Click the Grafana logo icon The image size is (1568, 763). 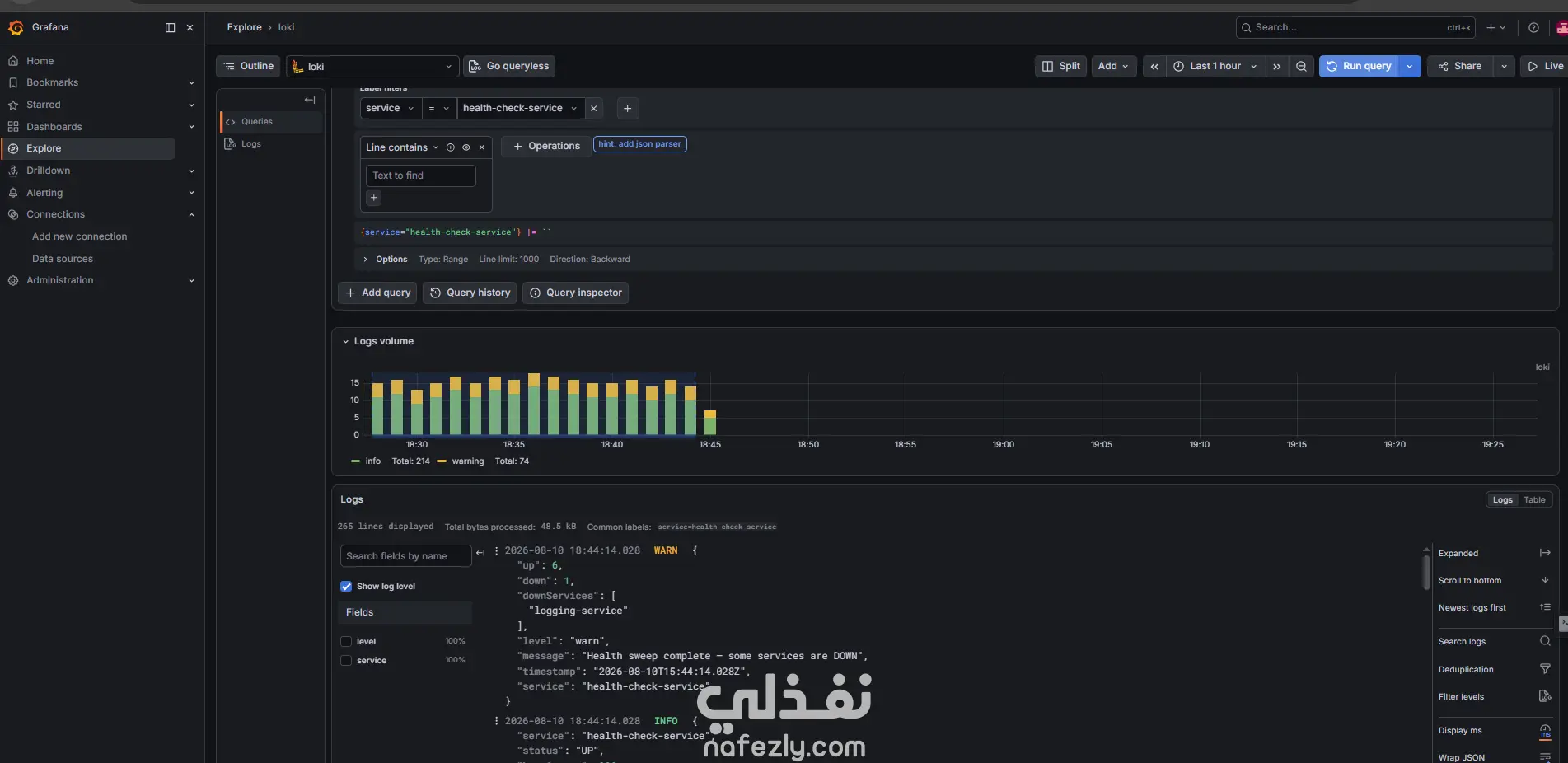(x=15, y=28)
